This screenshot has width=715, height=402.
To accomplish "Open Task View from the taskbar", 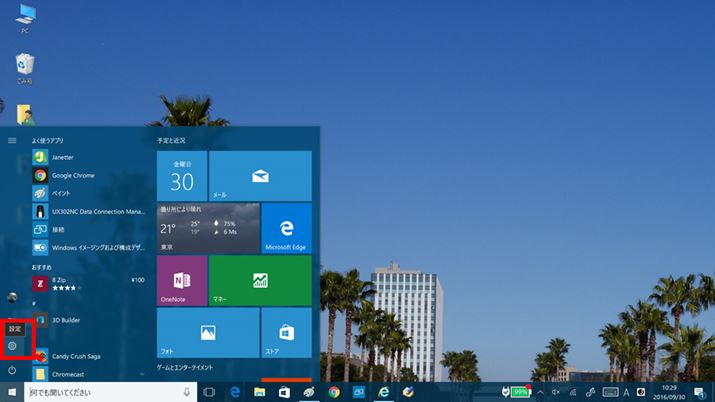I will coord(209,392).
